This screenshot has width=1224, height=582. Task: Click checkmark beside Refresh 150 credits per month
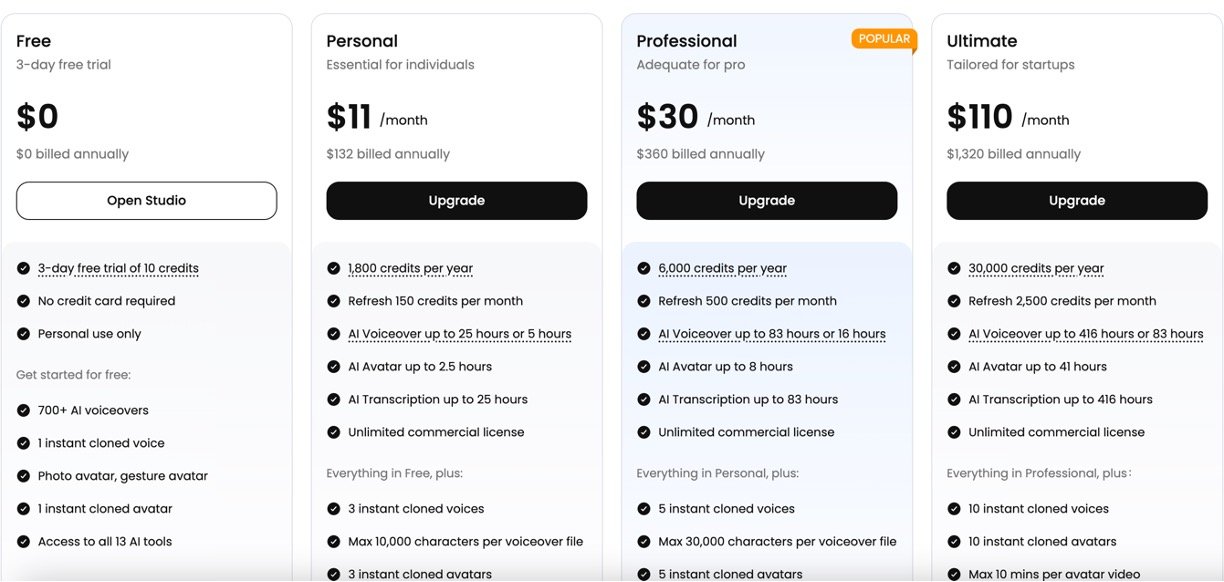pyautogui.click(x=334, y=301)
